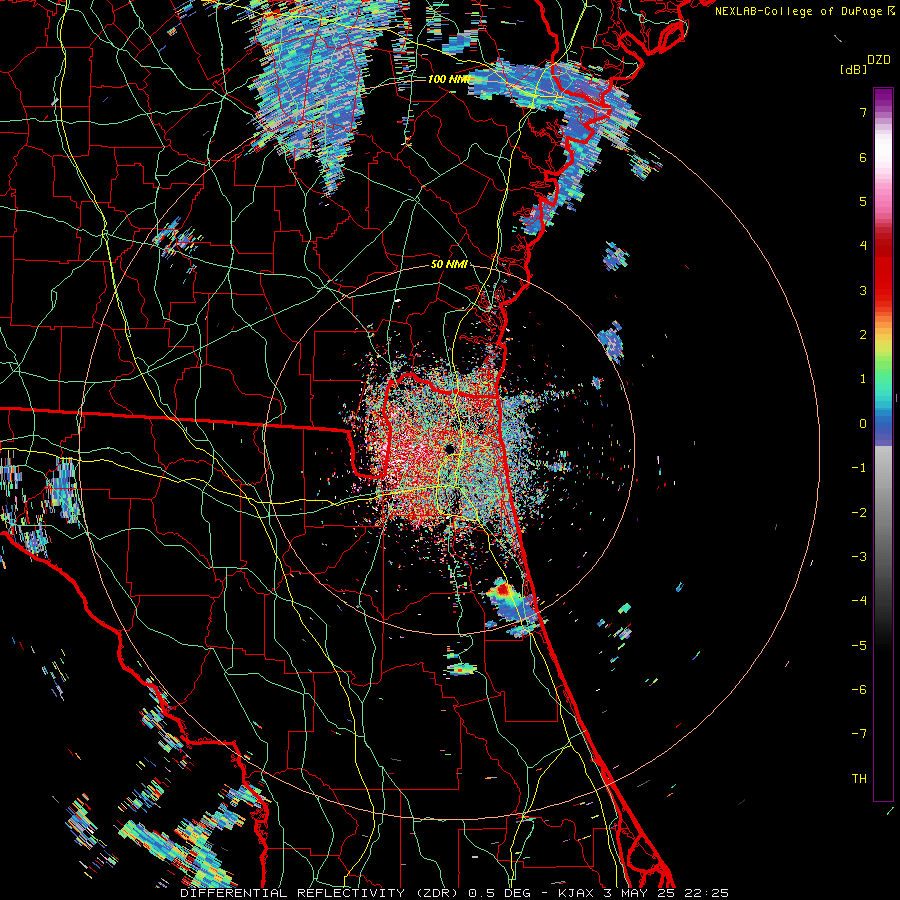Viewport: 900px width, 900px height.
Task: Click the 6 value on color scale
Action: click(x=863, y=157)
